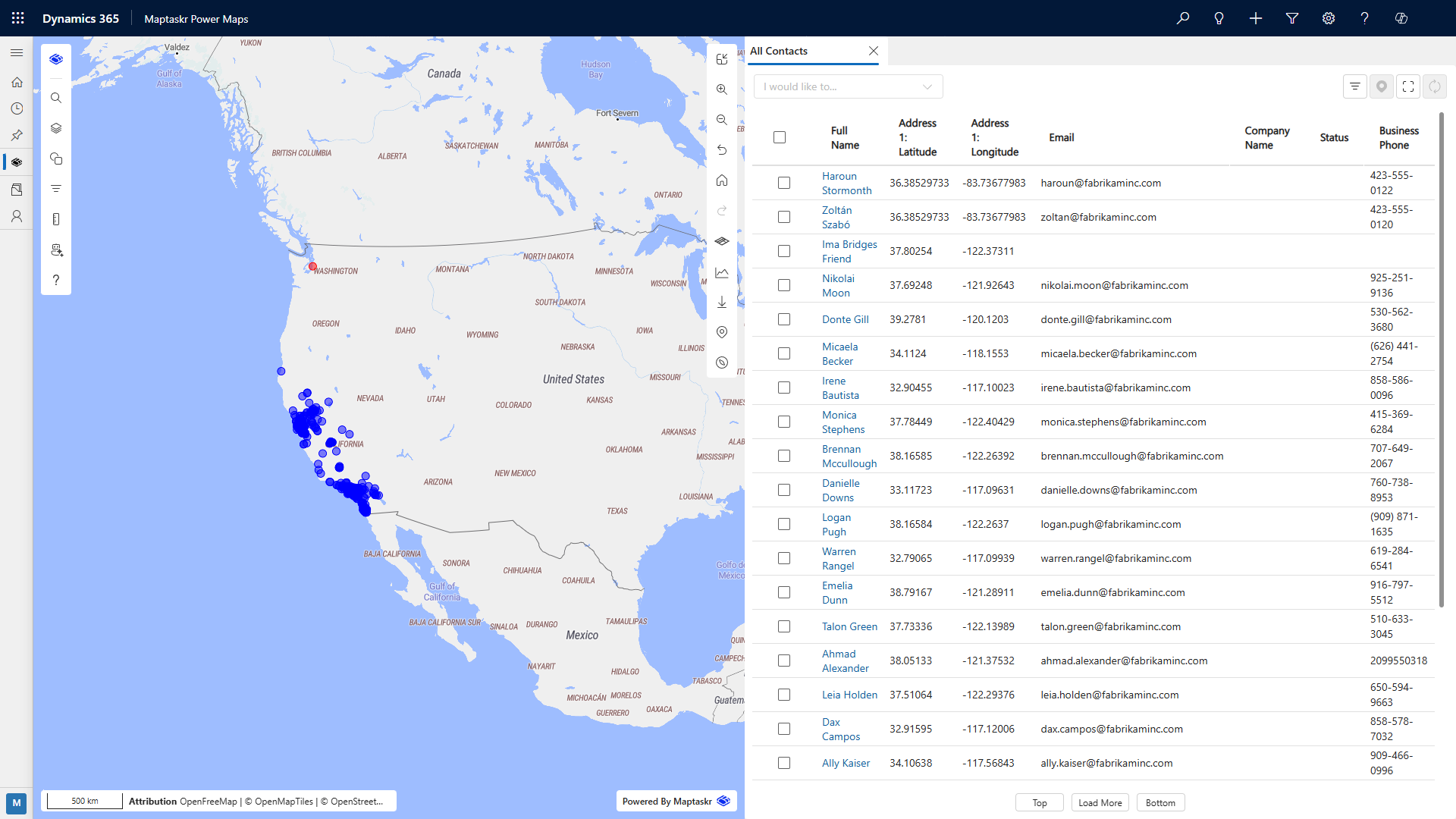
Task: Click the download icon on map toolbar
Action: pyautogui.click(x=722, y=302)
